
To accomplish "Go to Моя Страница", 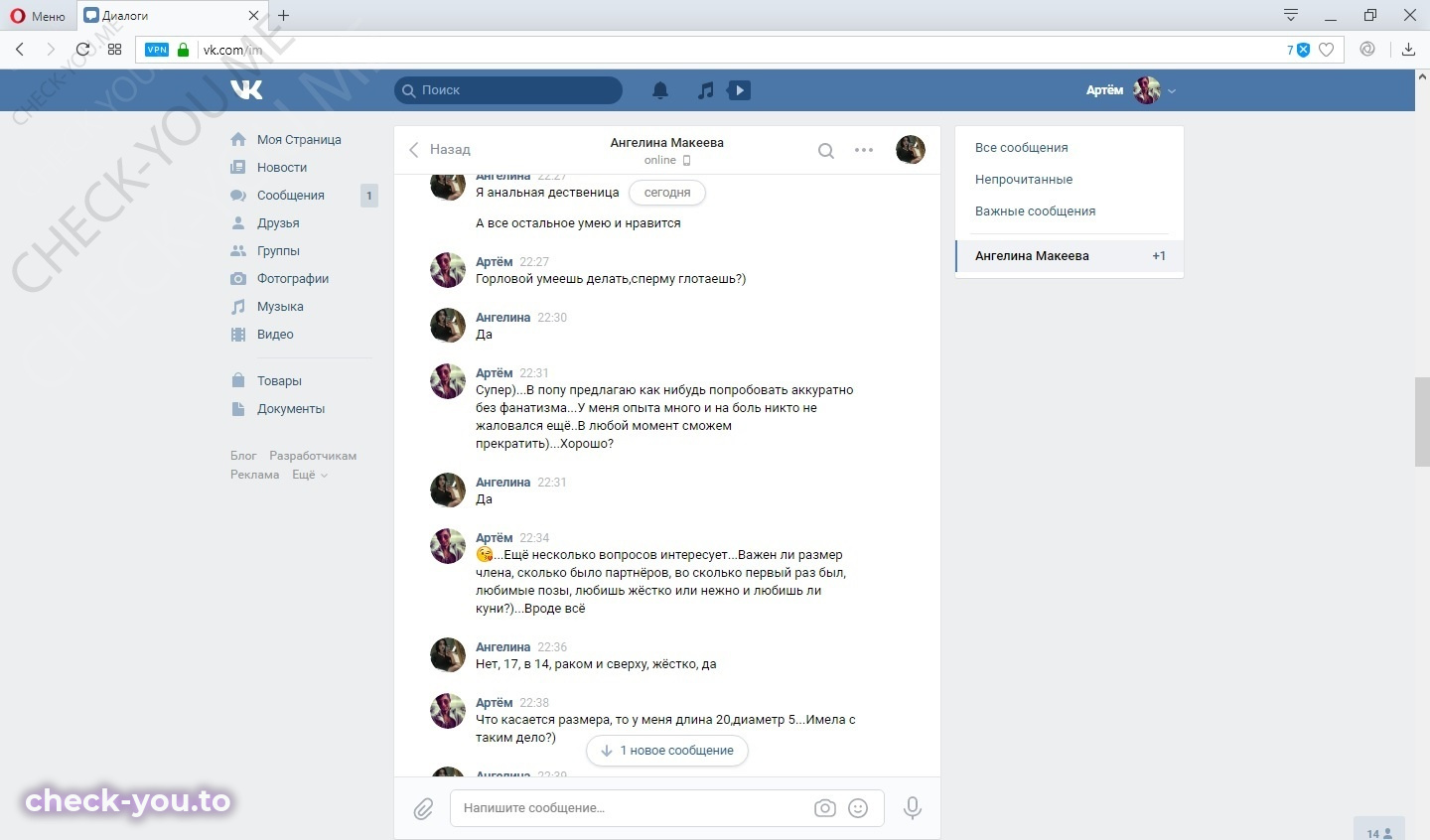I will (x=299, y=140).
